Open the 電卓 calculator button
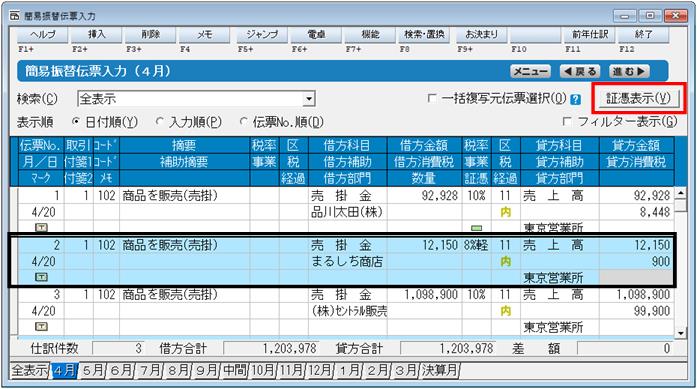The width and height of the screenshot is (697, 389). (316, 35)
